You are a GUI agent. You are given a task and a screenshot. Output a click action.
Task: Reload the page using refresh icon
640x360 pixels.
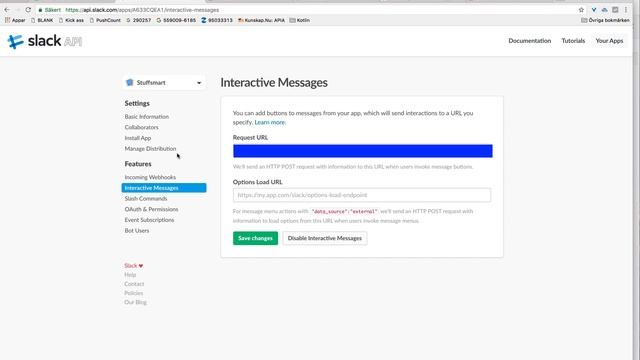tap(28, 10)
